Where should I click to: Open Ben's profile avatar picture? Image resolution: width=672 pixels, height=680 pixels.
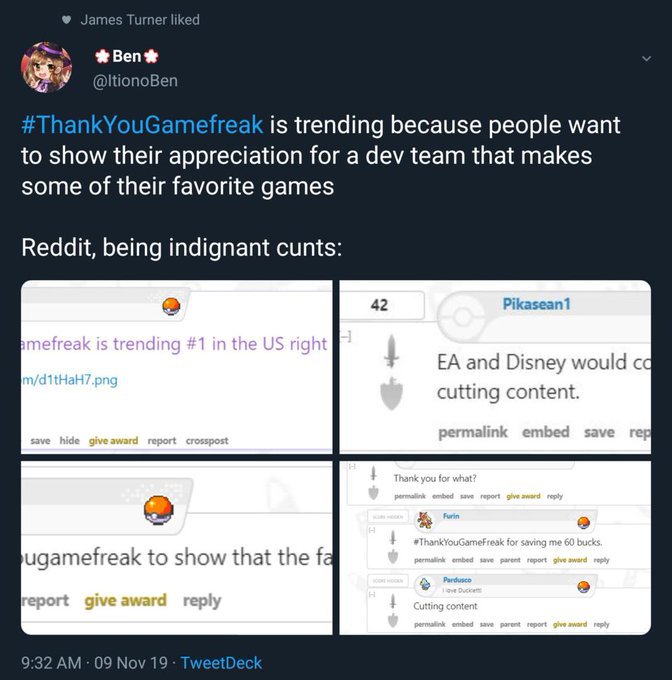coord(47,68)
